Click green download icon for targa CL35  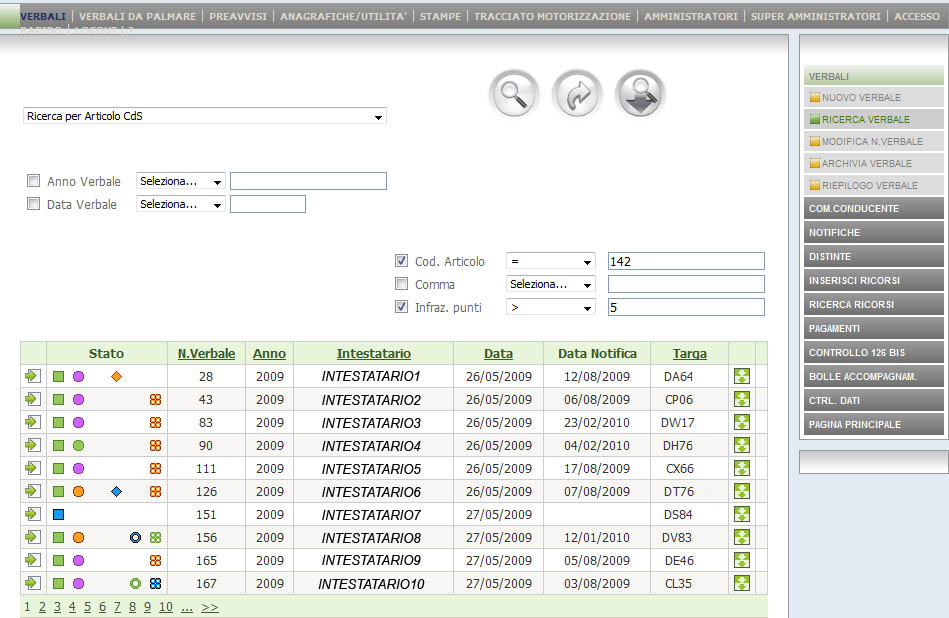[742, 583]
